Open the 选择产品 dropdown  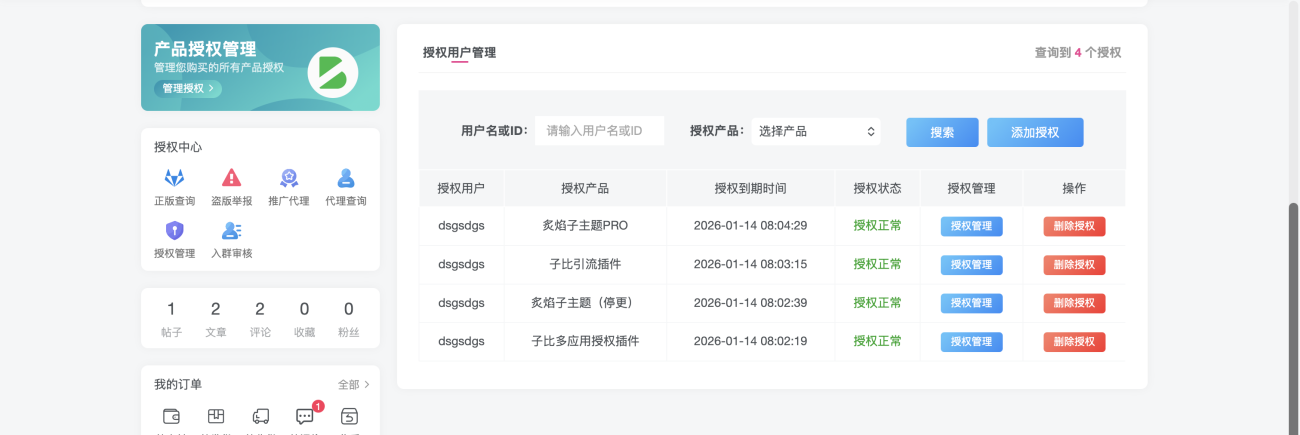(816, 131)
